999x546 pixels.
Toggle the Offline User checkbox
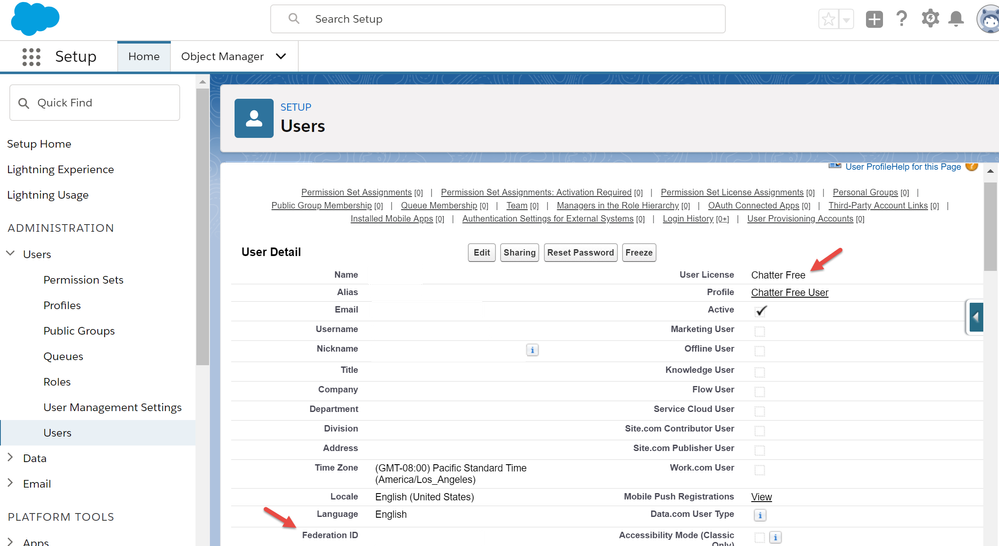tap(759, 351)
